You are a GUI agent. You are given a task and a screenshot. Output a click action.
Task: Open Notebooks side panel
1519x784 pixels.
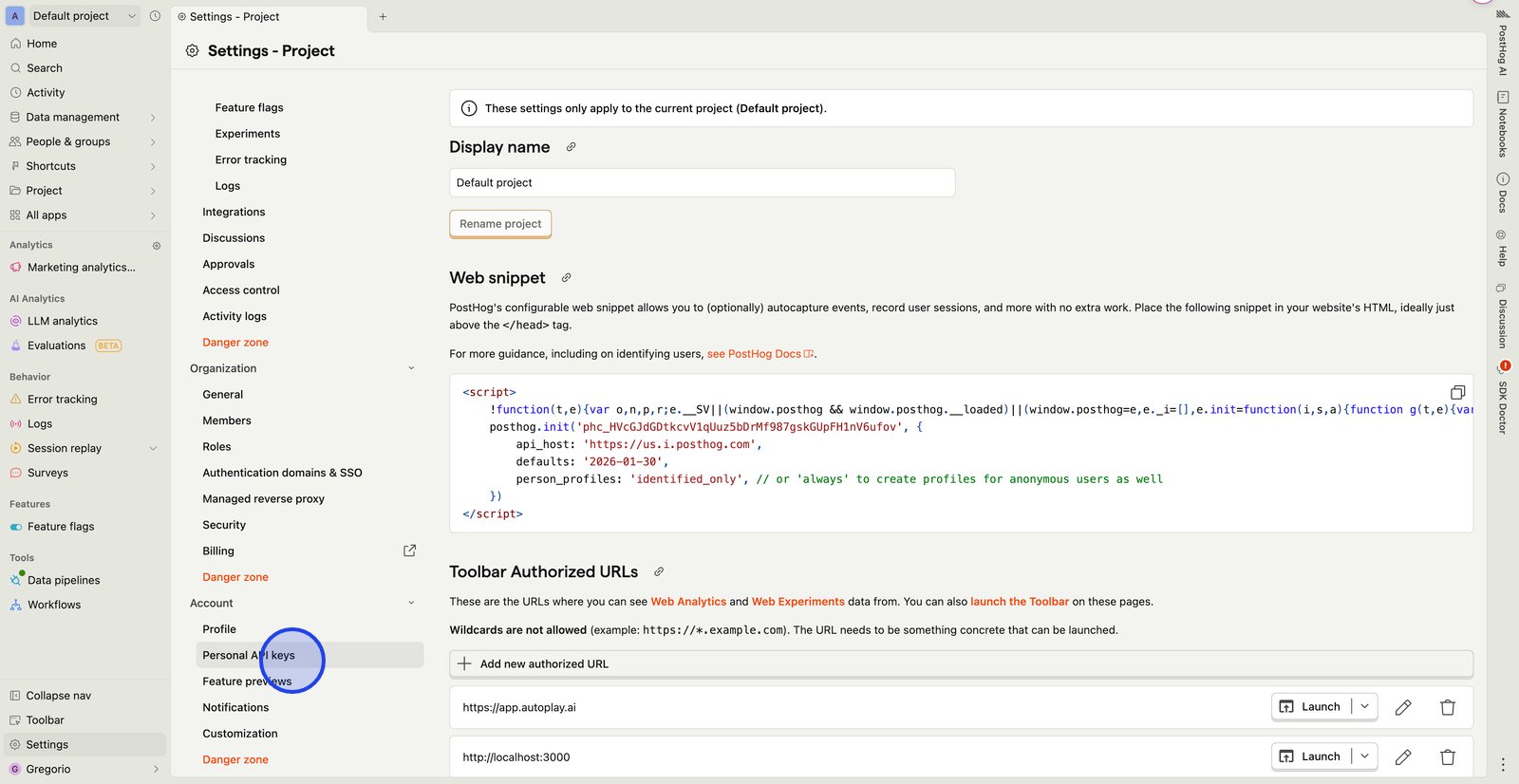pyautogui.click(x=1503, y=124)
